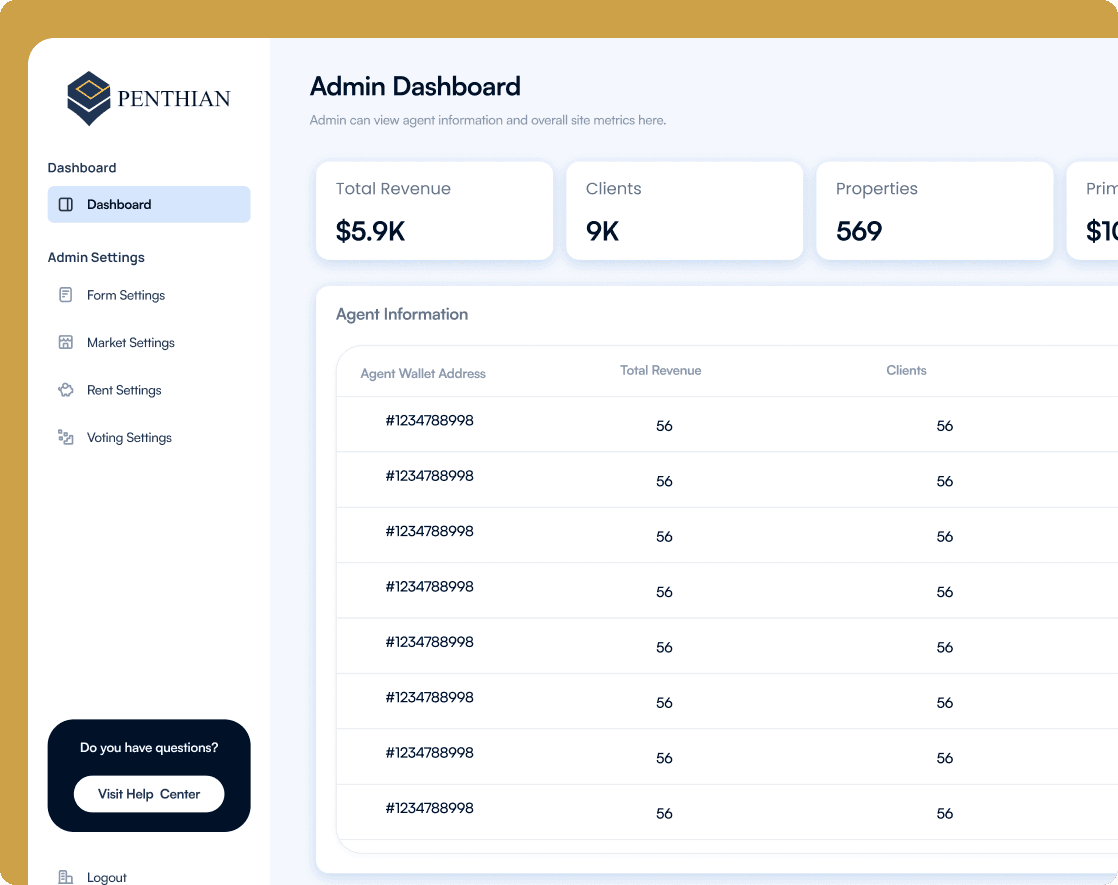The height and width of the screenshot is (885, 1118).
Task: Go to Market Settings page
Action: pyautogui.click(x=131, y=343)
